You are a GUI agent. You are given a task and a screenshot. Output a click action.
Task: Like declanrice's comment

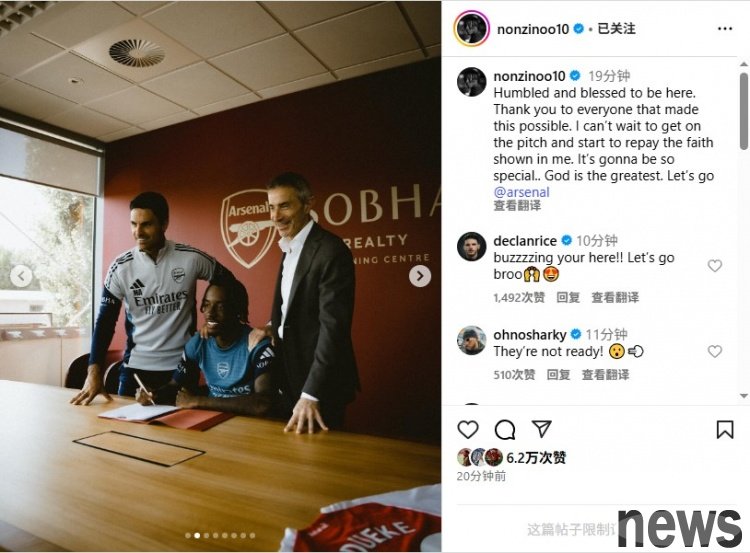pos(715,265)
